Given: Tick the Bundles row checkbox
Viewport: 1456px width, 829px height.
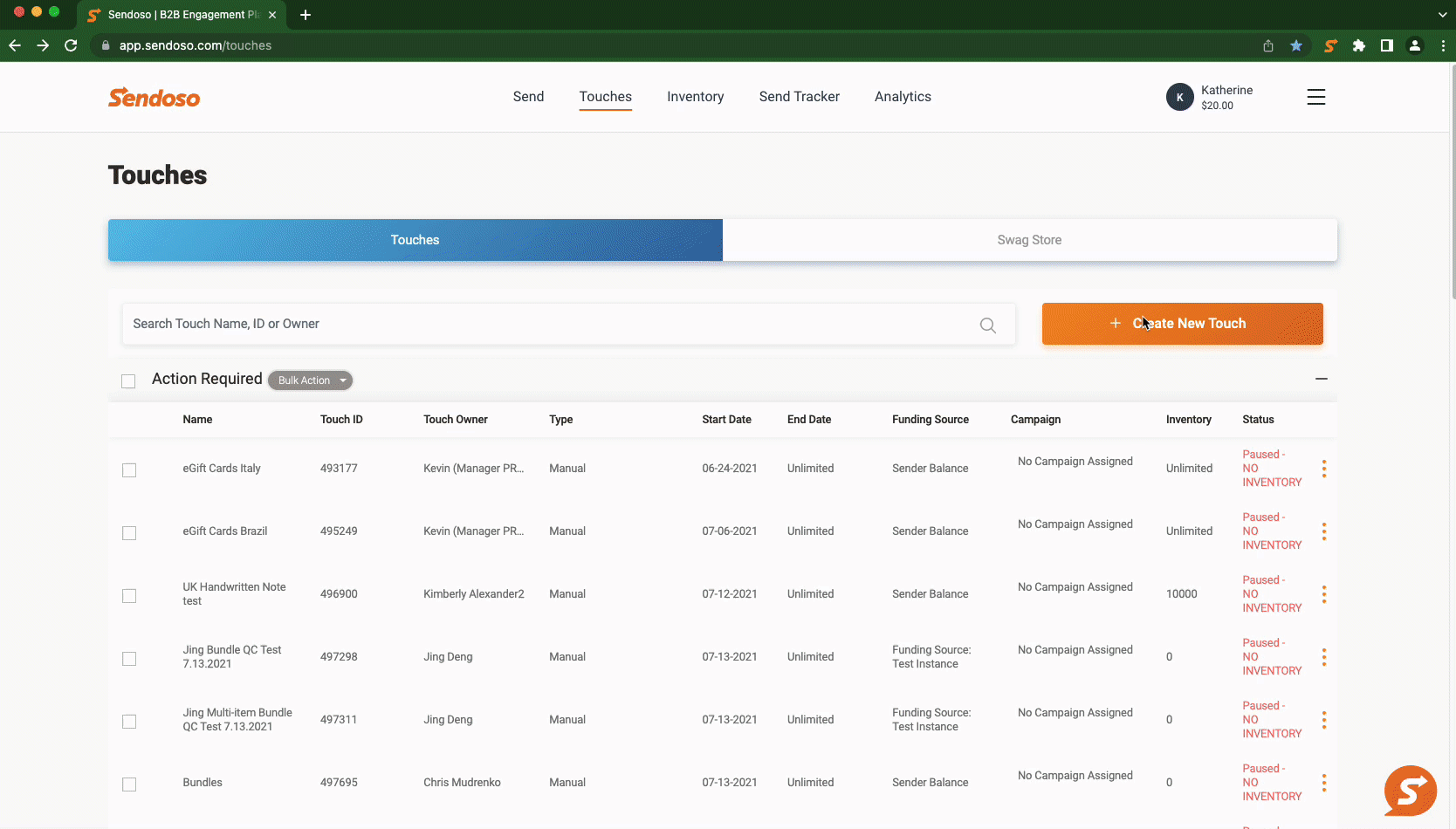Looking at the screenshot, I should [129, 784].
